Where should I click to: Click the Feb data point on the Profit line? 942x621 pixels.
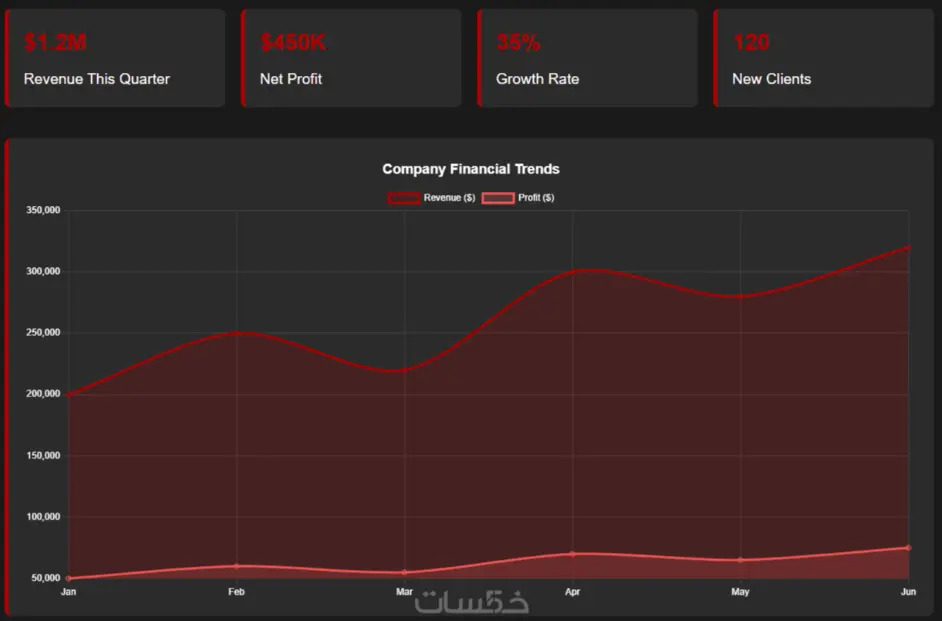(x=236, y=565)
